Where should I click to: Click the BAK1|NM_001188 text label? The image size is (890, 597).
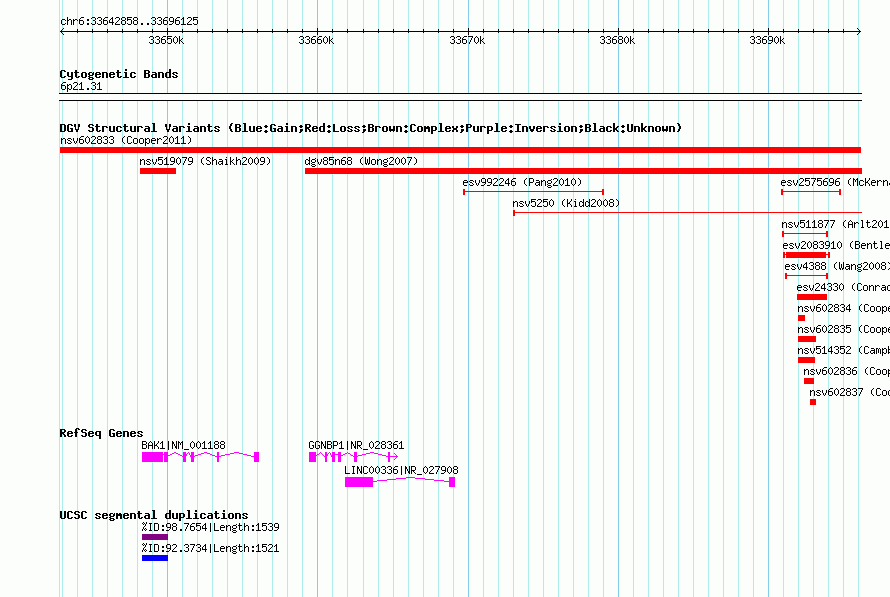click(183, 445)
